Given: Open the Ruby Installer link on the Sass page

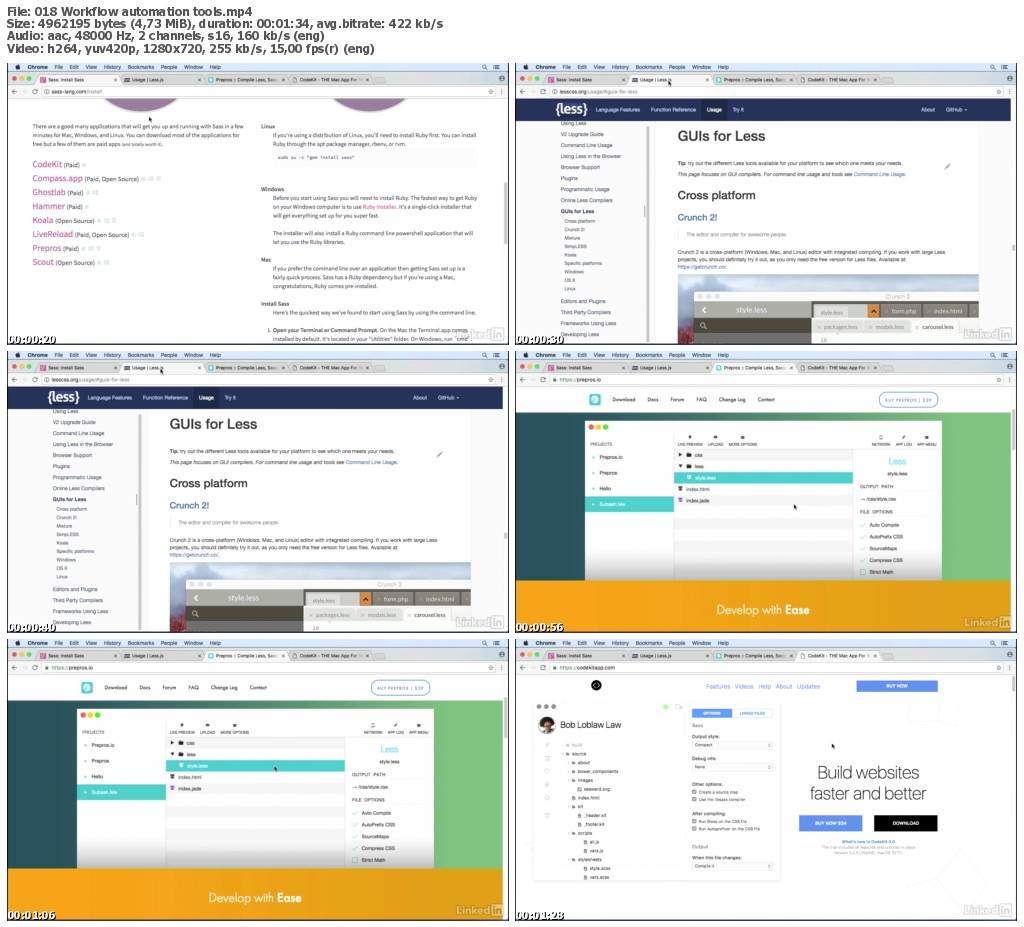Looking at the screenshot, I should point(379,206).
